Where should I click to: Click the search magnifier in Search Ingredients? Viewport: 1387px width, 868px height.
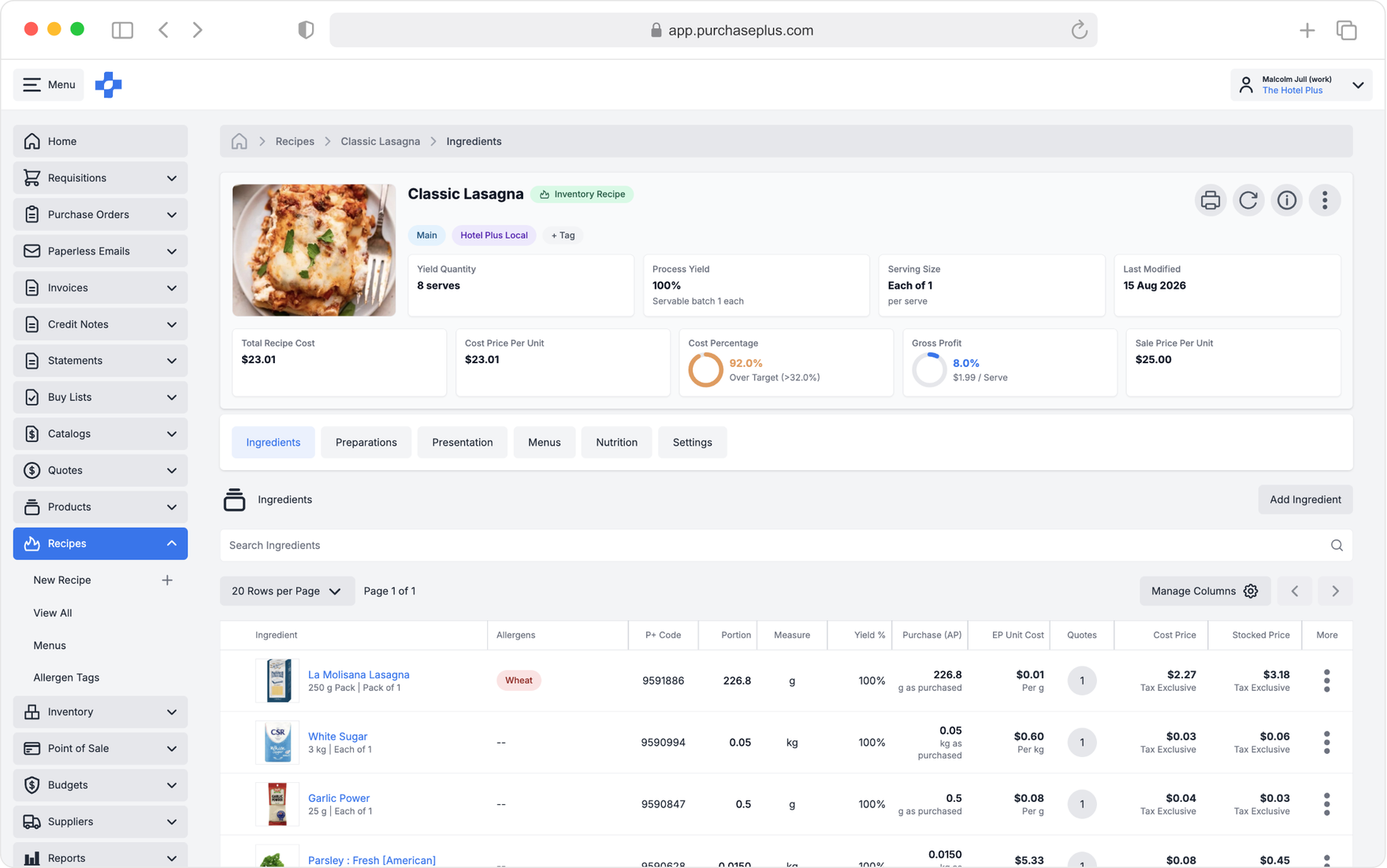point(1337,545)
